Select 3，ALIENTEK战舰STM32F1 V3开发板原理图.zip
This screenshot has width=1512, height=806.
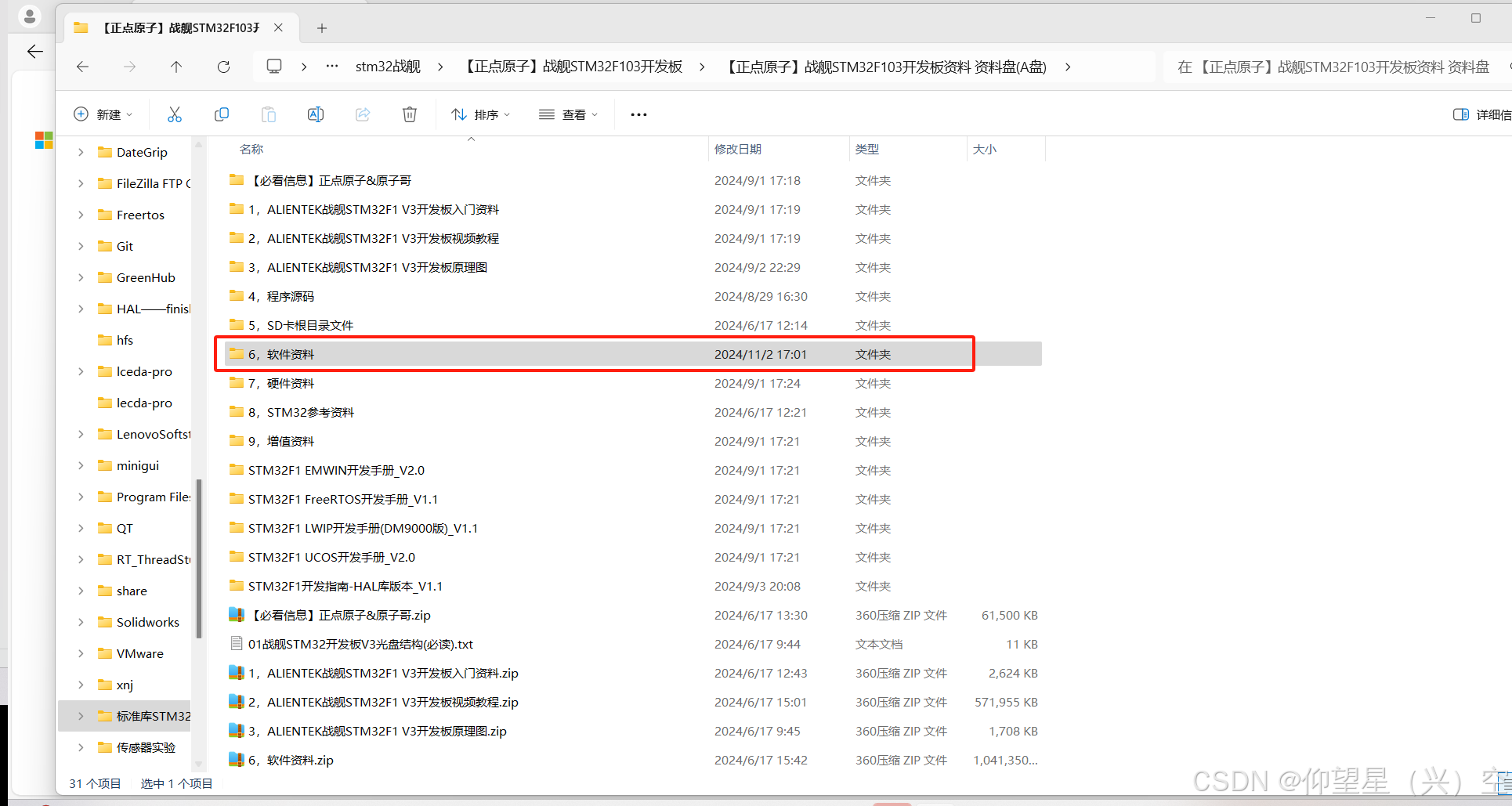[x=377, y=731]
